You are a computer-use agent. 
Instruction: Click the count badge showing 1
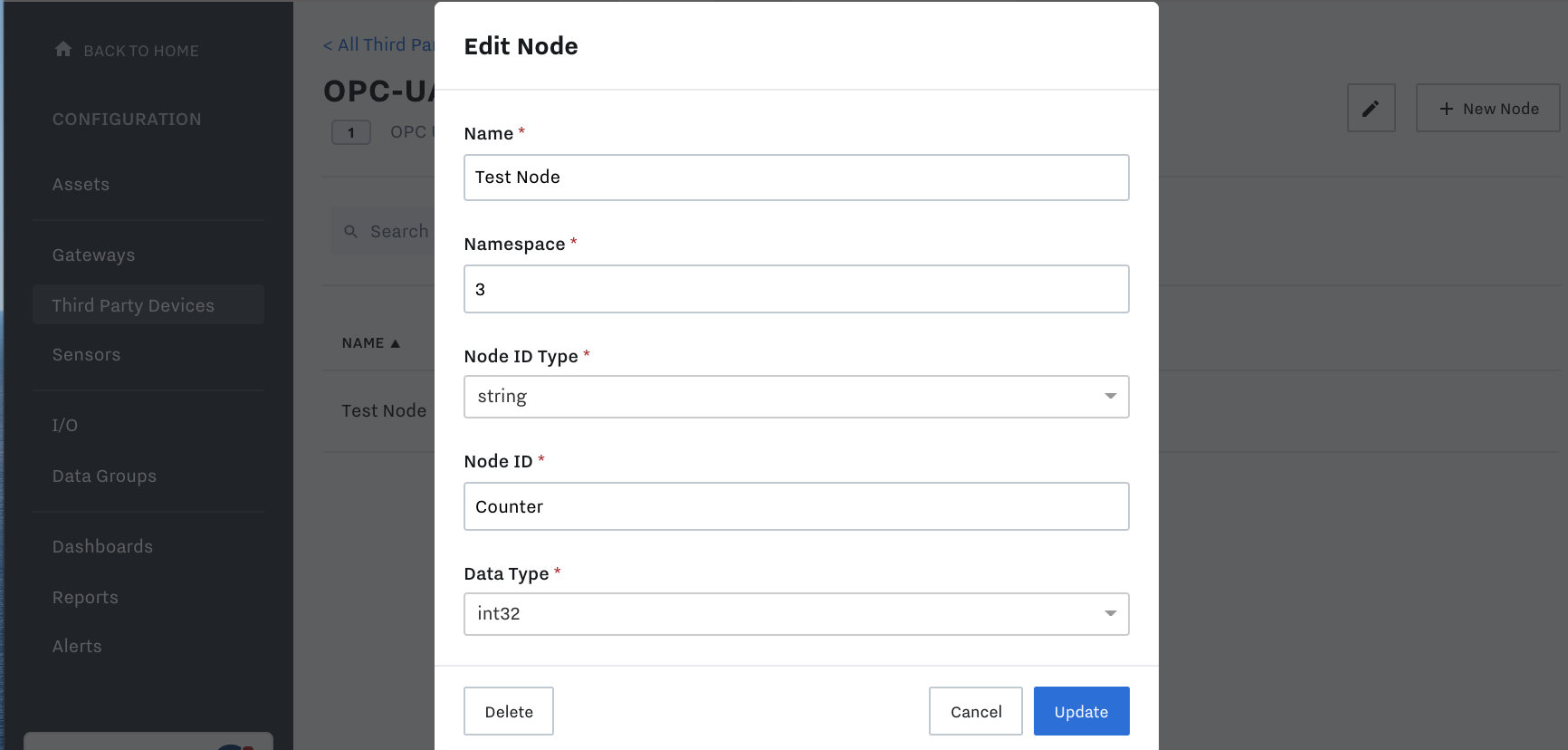tap(351, 132)
